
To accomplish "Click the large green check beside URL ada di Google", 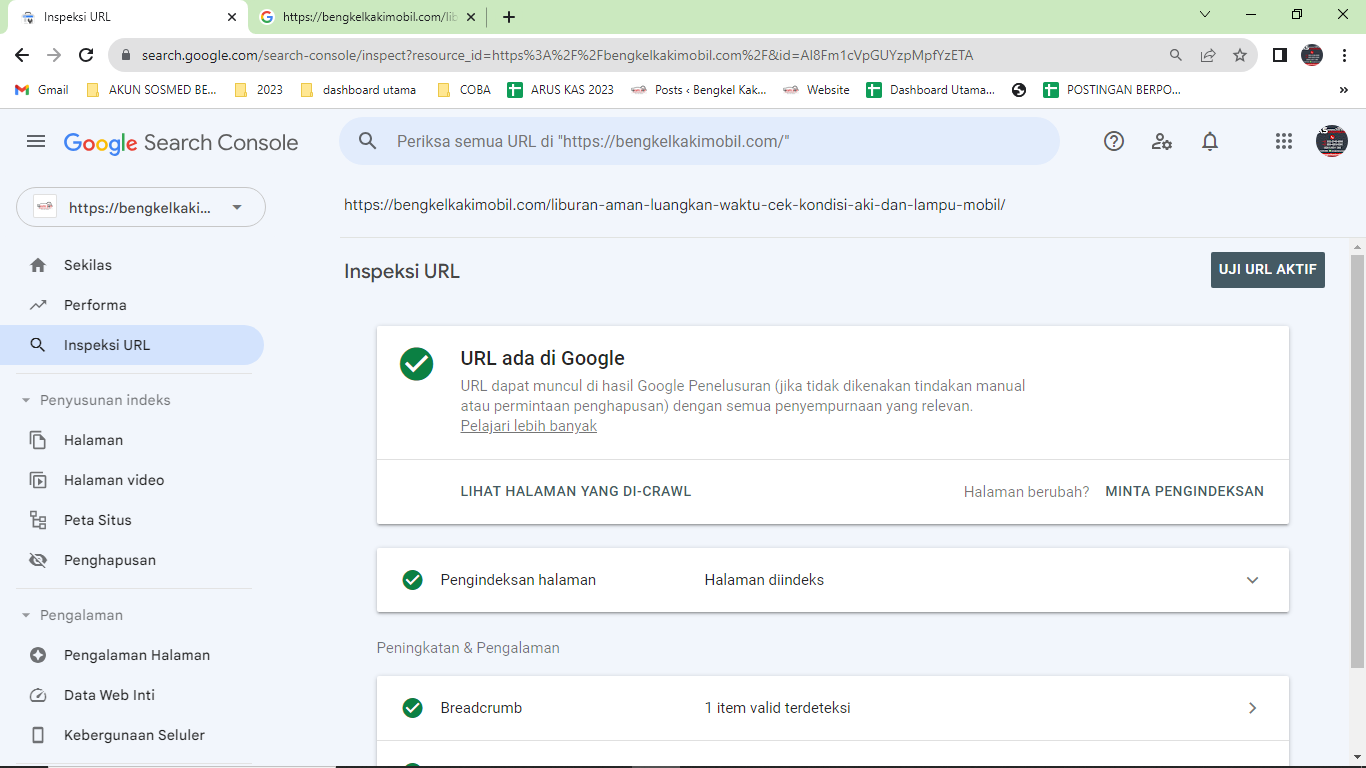I will [x=417, y=364].
